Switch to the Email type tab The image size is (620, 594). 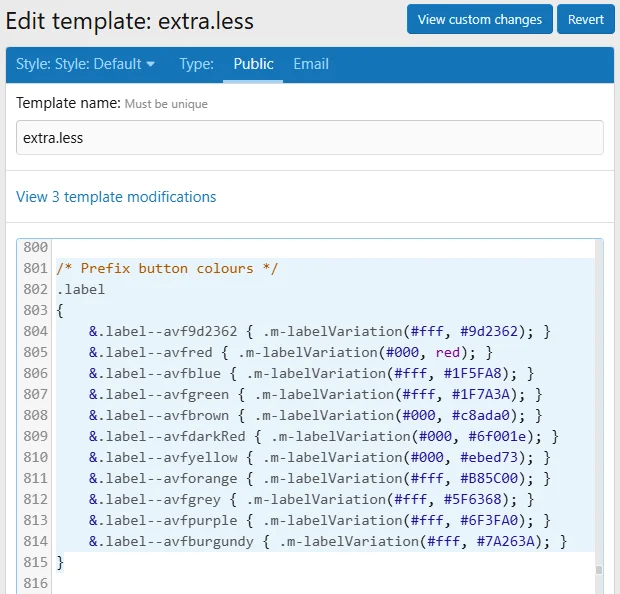click(x=311, y=64)
